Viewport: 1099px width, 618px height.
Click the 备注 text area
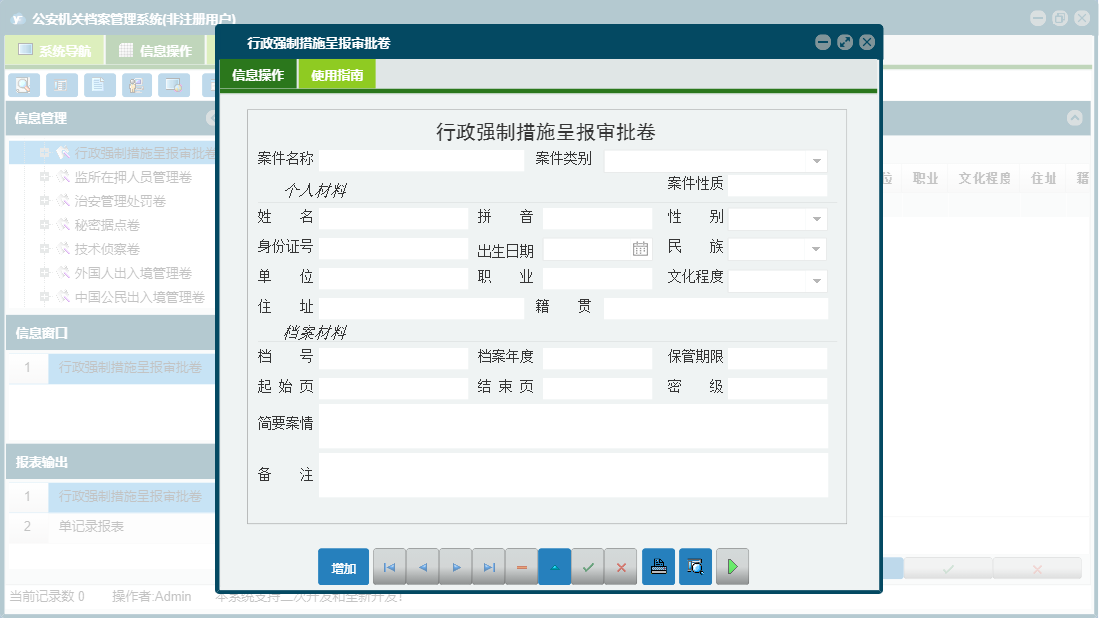pos(573,475)
